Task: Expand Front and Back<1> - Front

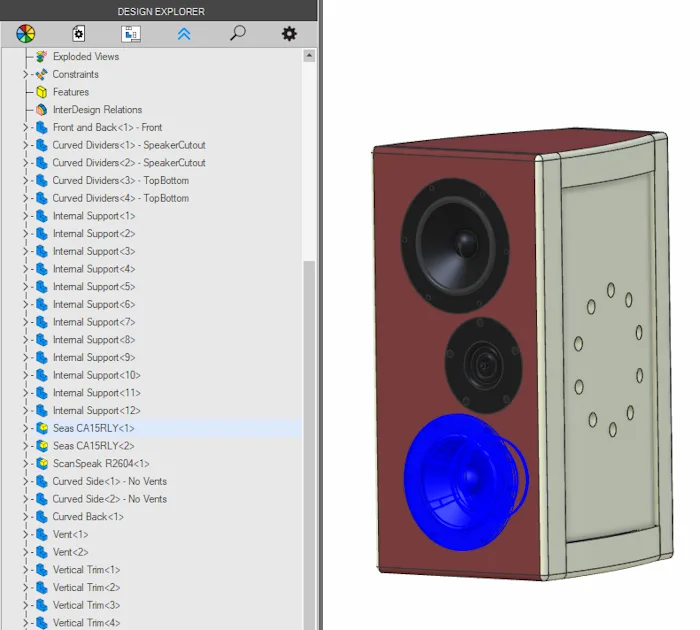Action: click(x=25, y=128)
